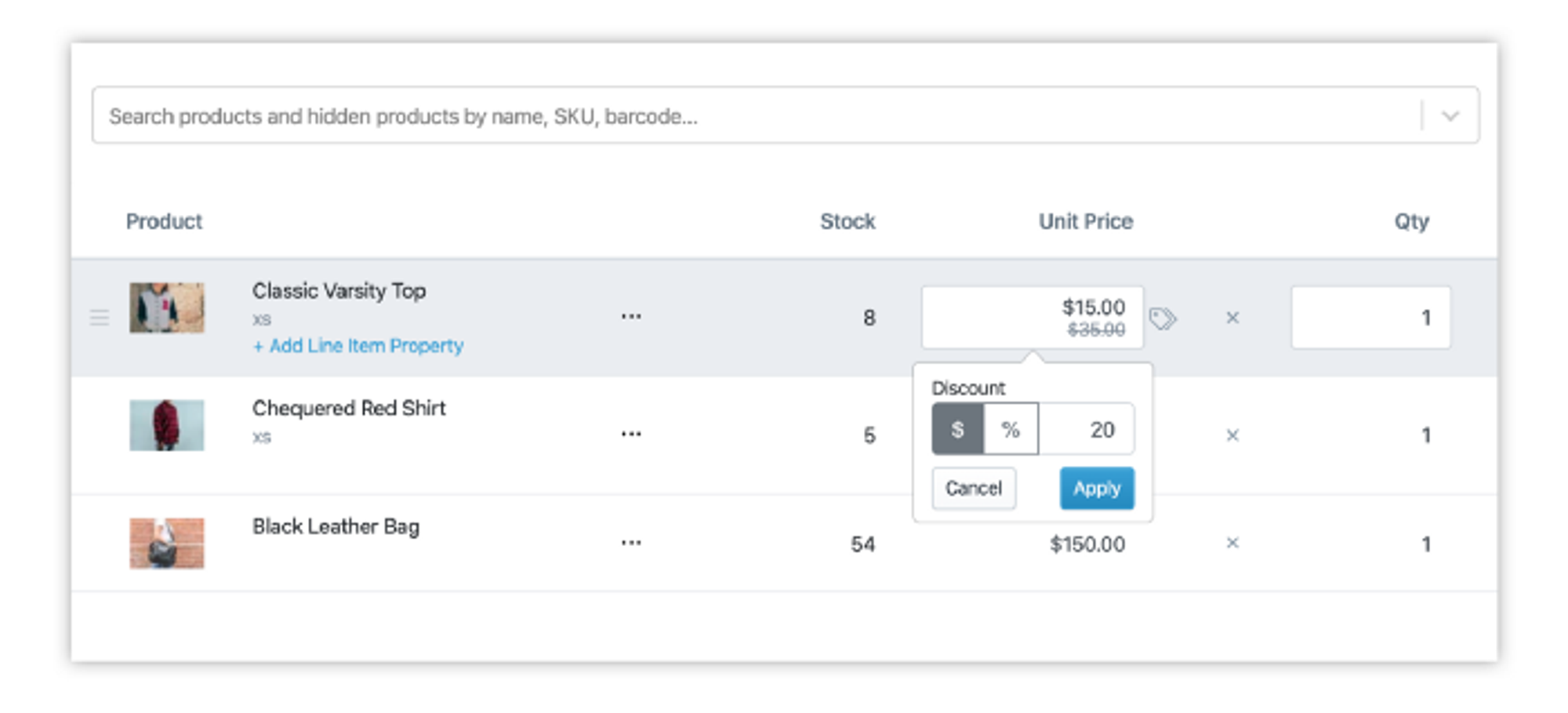The height and width of the screenshot is (713, 1568).
Task: Focus the product search field
Action: coord(753,116)
